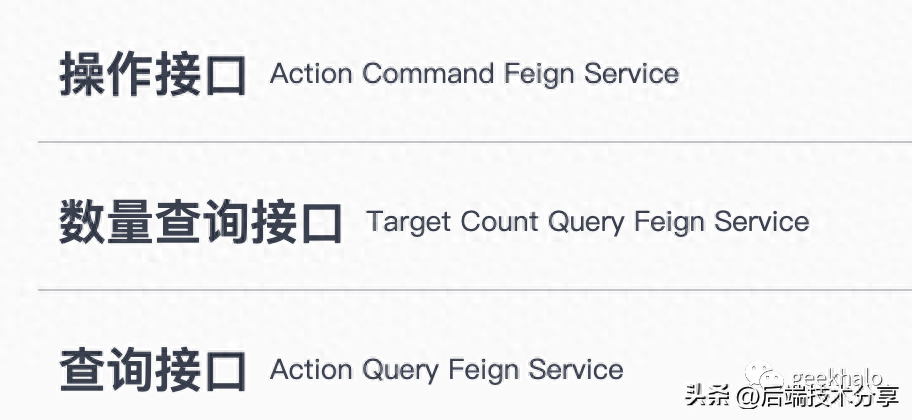The width and height of the screenshot is (912, 420).
Task: Click Service in Action Command row
Action: click(632, 74)
